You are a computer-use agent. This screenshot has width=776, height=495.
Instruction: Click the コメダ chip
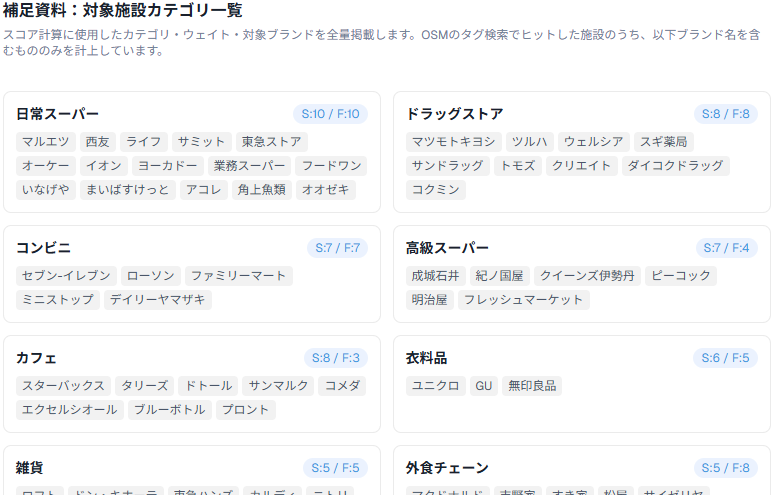(342, 386)
